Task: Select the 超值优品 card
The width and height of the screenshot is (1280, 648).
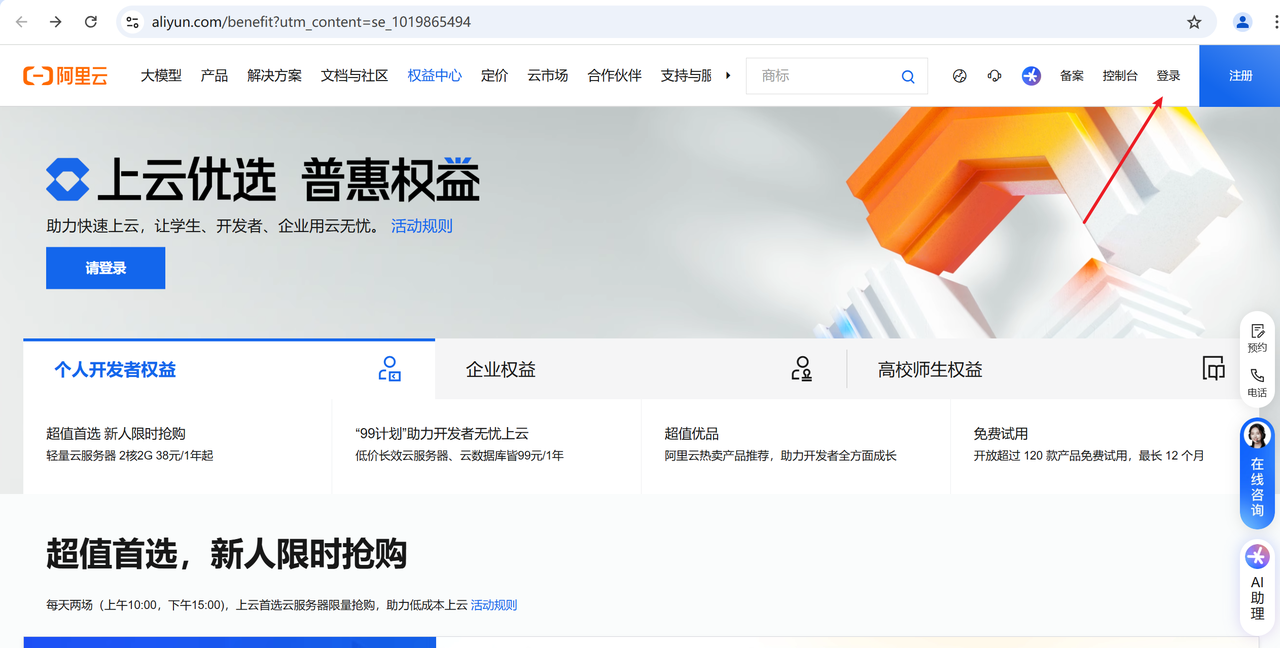Action: 795,444
